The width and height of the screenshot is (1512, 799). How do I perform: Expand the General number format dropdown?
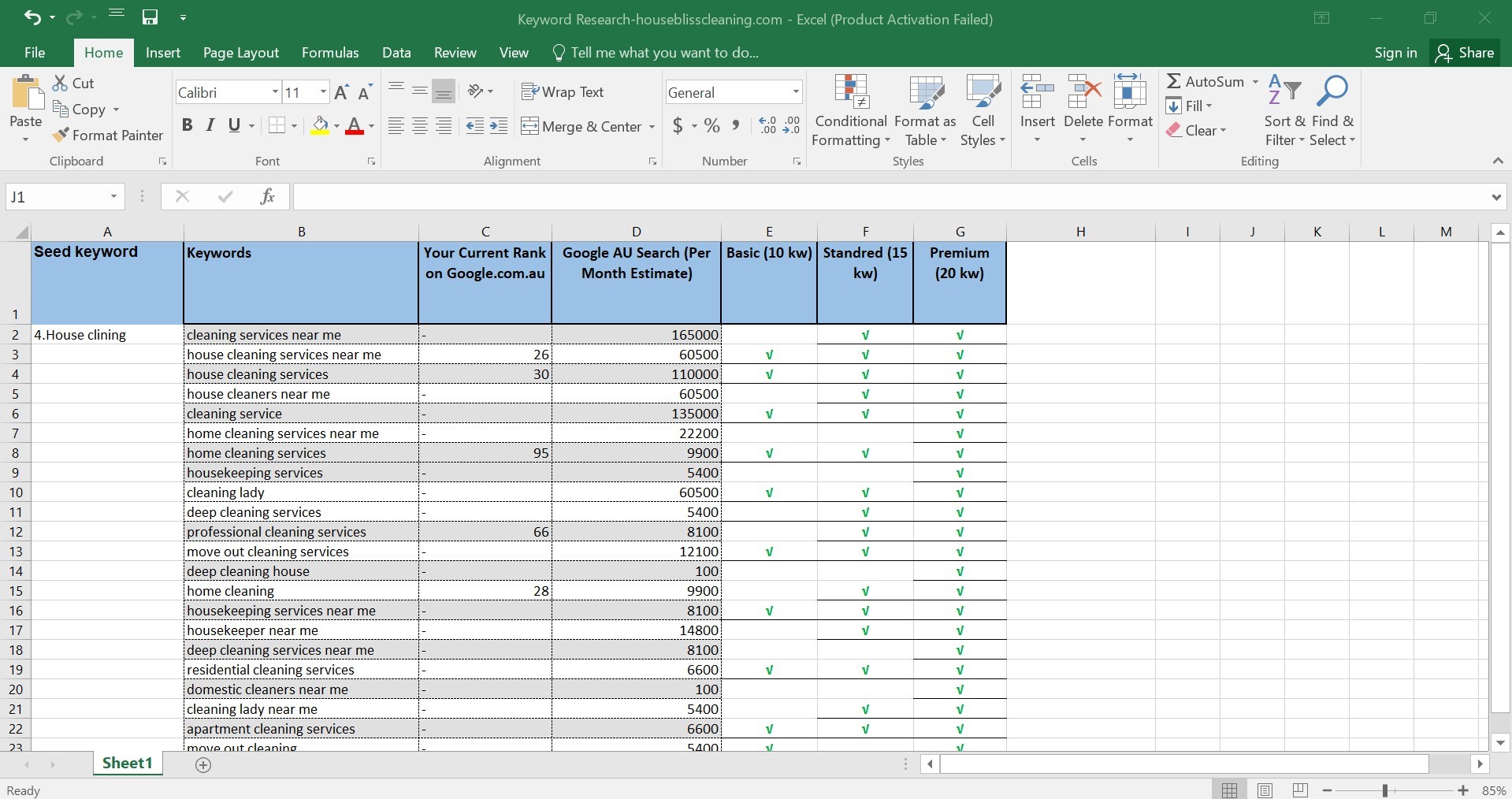[x=795, y=91]
